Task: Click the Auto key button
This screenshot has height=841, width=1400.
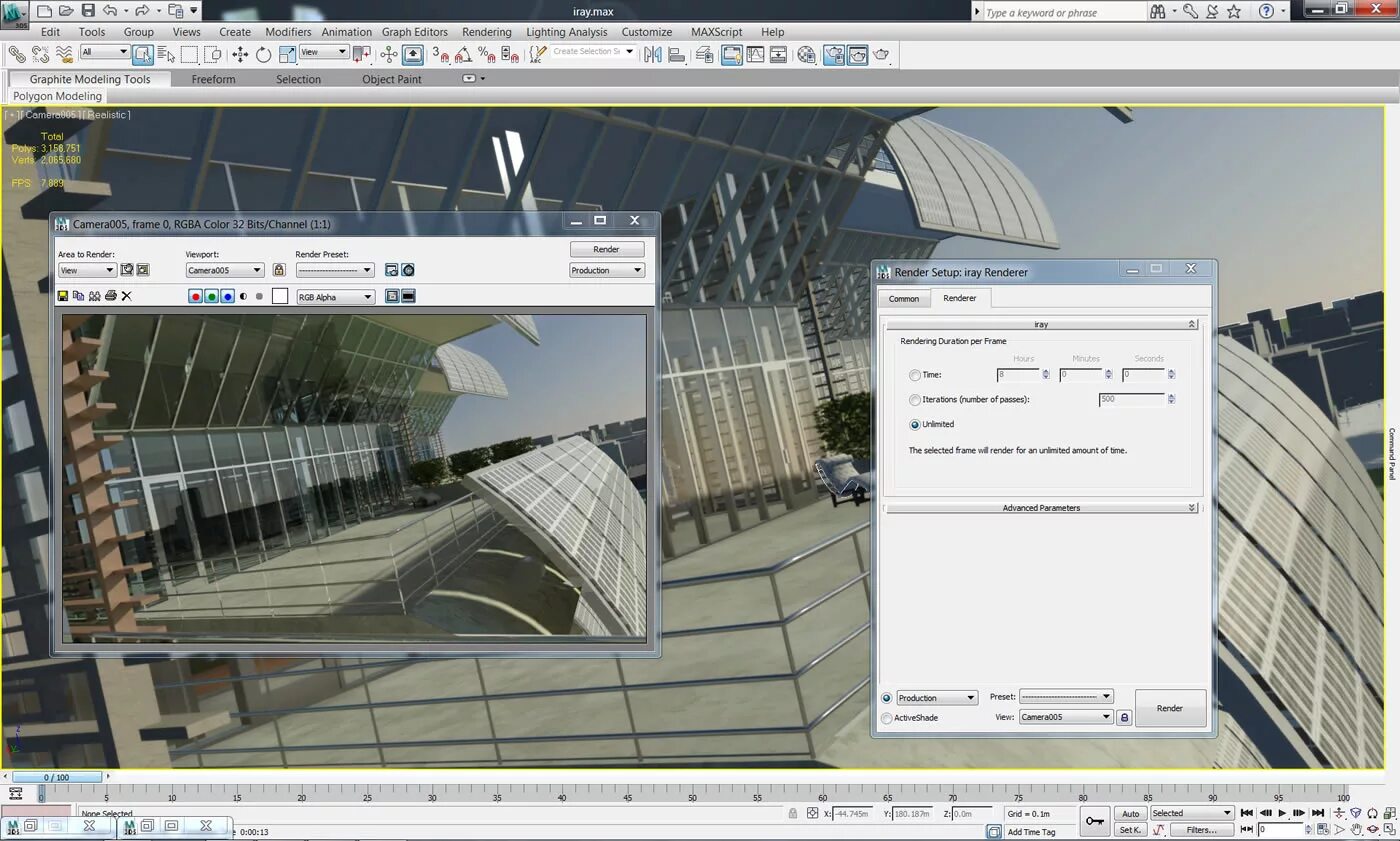Action: 1130,813
